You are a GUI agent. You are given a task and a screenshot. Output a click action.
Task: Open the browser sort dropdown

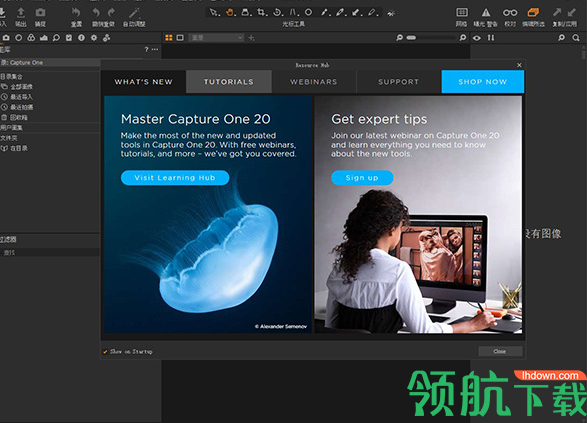[216, 38]
